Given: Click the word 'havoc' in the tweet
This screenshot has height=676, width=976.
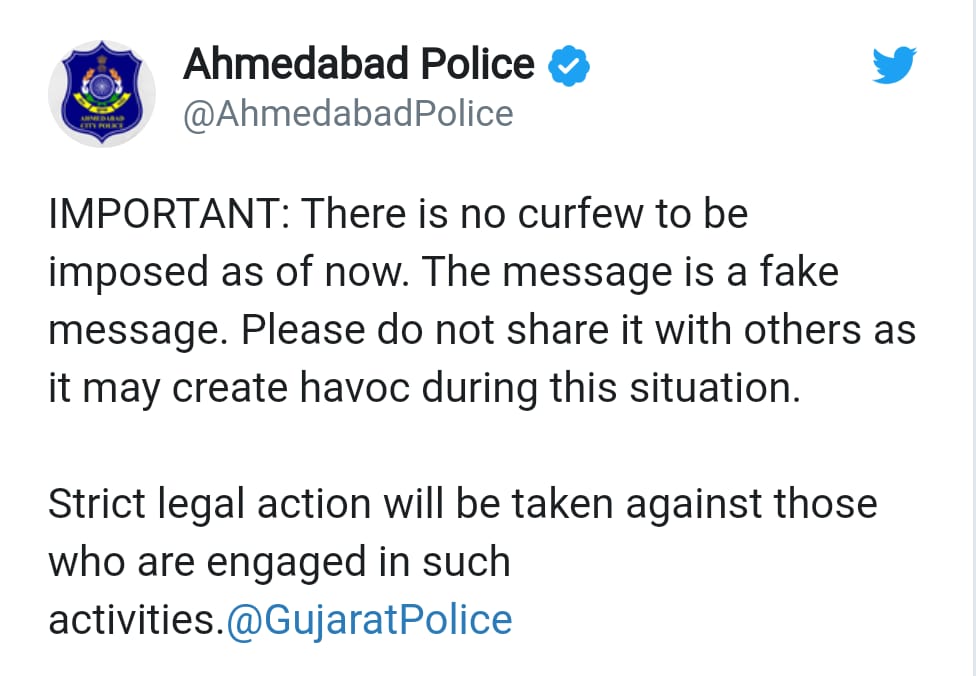Looking at the screenshot, I should 355,388.
